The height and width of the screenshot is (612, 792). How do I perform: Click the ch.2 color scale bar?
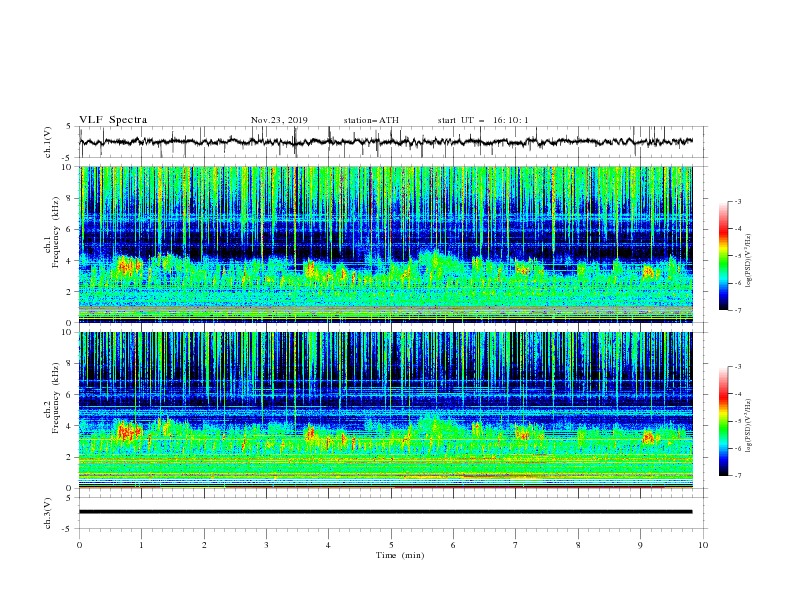click(723, 421)
